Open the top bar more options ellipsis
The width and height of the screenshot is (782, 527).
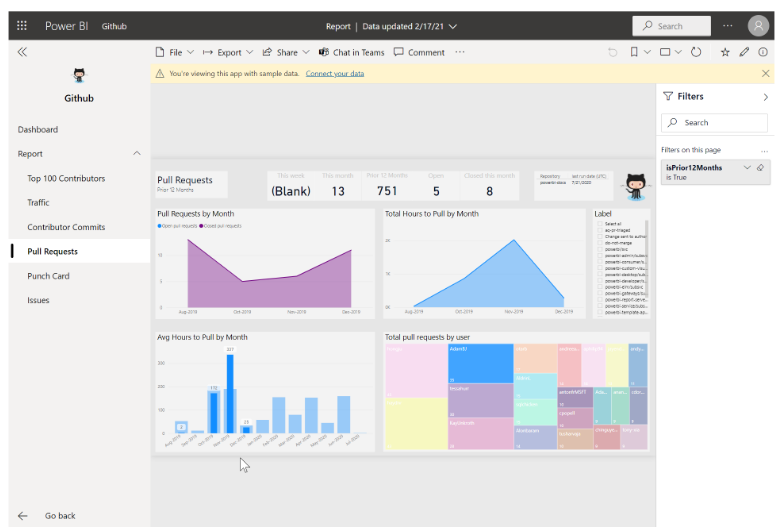[728, 25]
